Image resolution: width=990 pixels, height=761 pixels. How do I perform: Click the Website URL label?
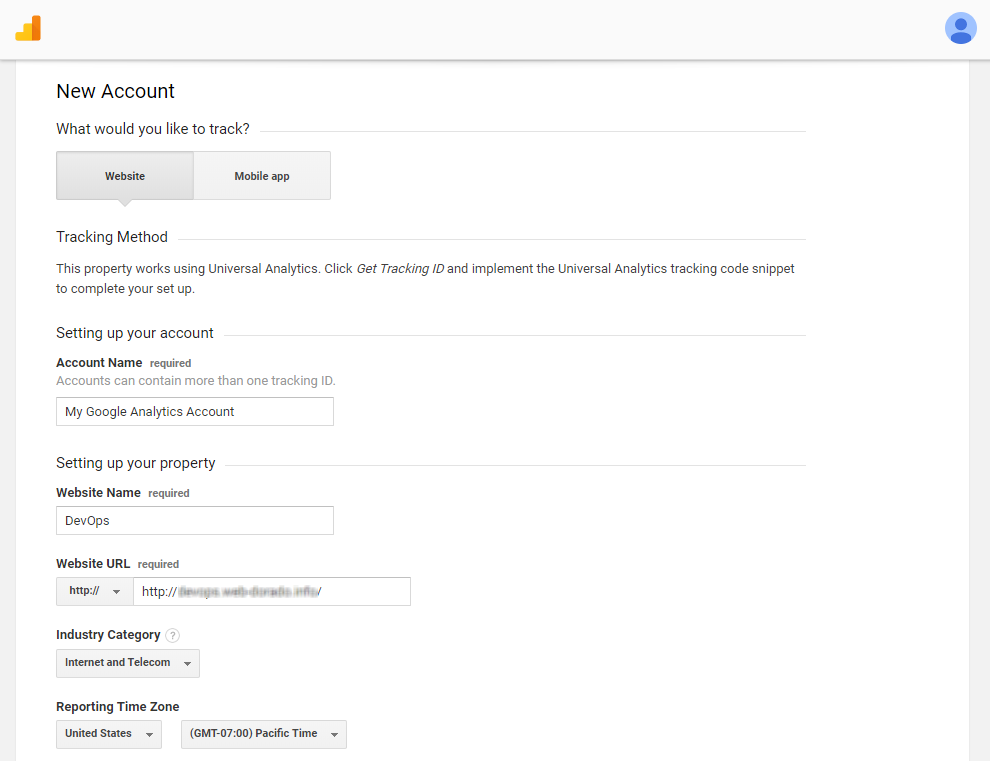tap(93, 563)
